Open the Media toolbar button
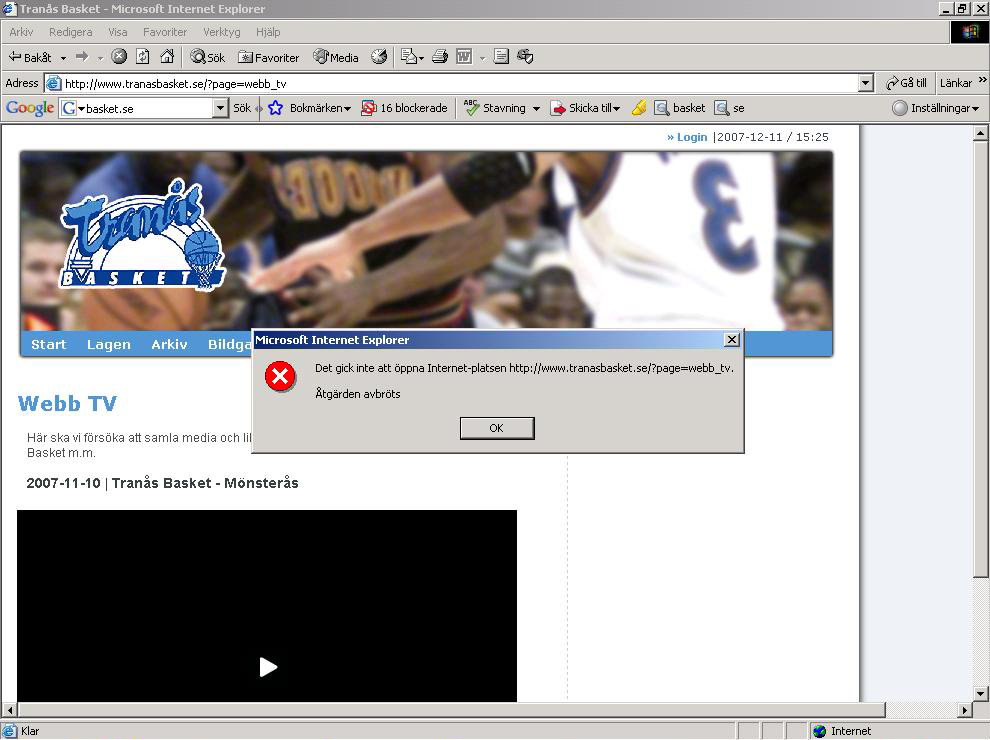The image size is (990, 740). [x=336, y=57]
